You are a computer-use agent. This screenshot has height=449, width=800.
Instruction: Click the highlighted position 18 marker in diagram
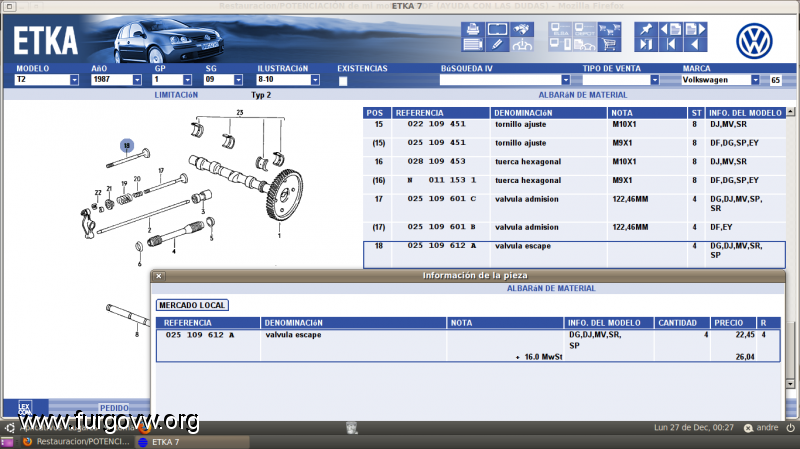coord(127,145)
